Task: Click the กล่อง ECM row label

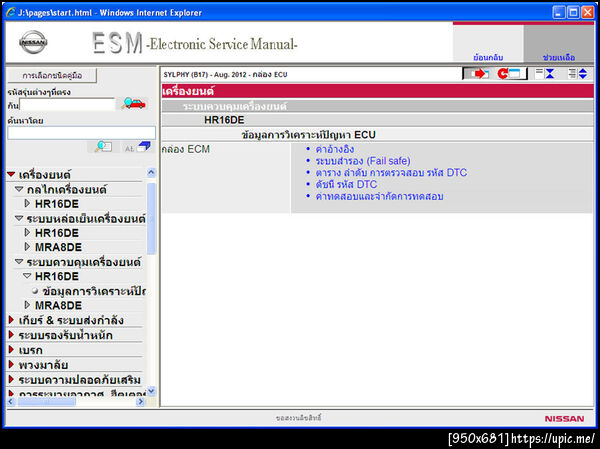Action: 186,149
